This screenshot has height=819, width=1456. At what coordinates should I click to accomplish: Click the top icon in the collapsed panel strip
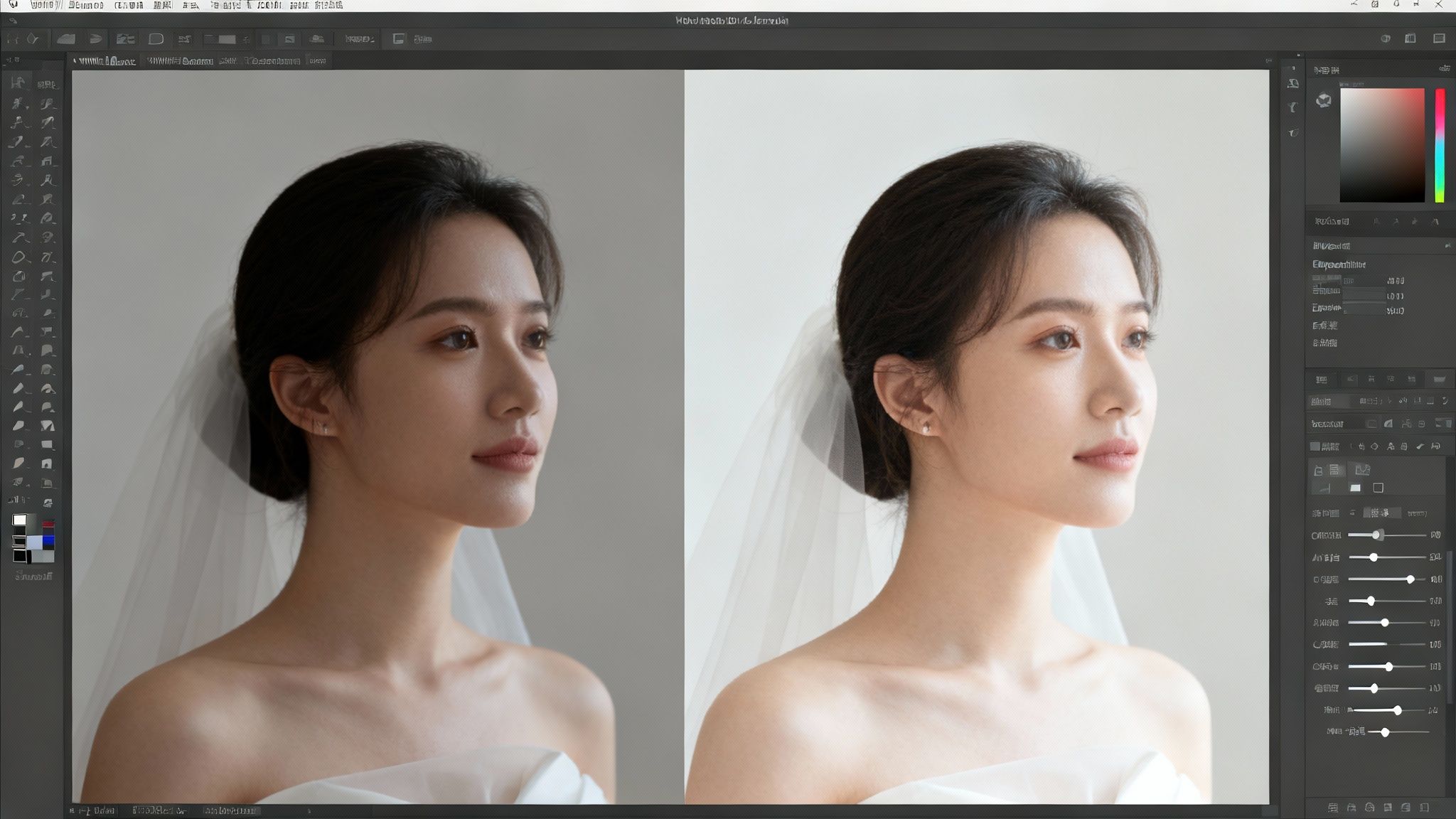tap(1293, 84)
